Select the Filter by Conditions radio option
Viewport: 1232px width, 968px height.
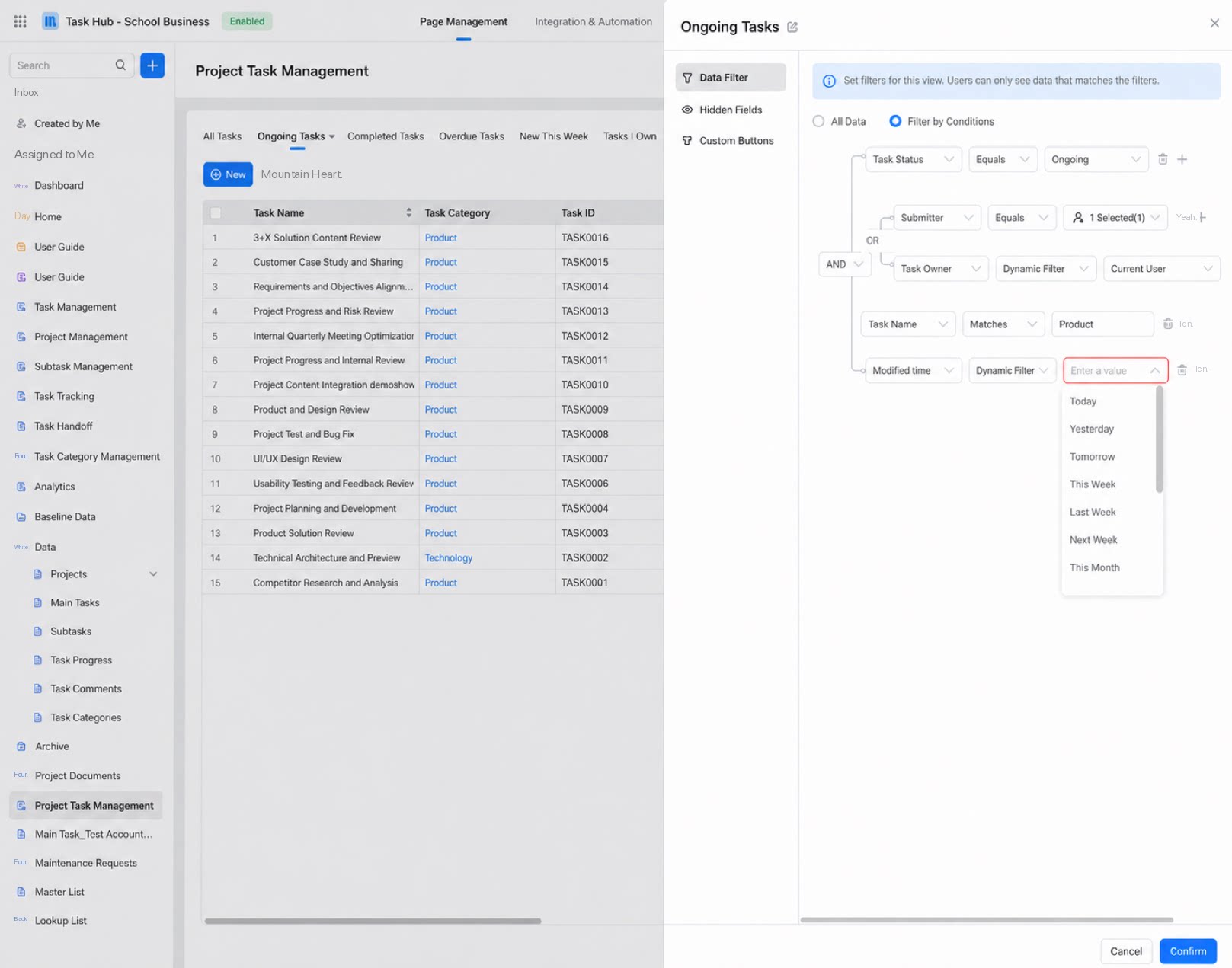895,121
